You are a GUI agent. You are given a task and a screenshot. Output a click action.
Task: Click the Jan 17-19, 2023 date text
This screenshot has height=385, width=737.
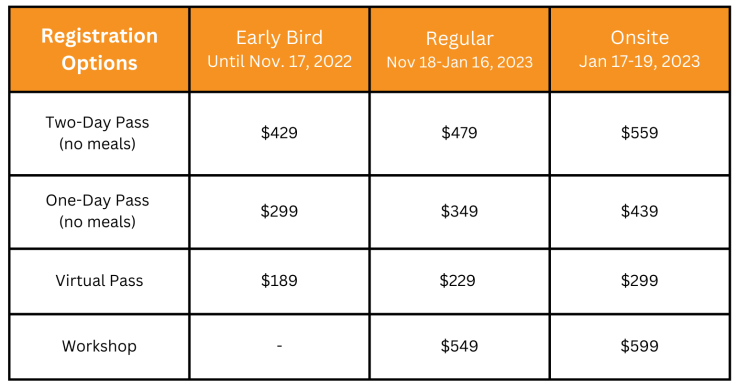(x=640, y=62)
